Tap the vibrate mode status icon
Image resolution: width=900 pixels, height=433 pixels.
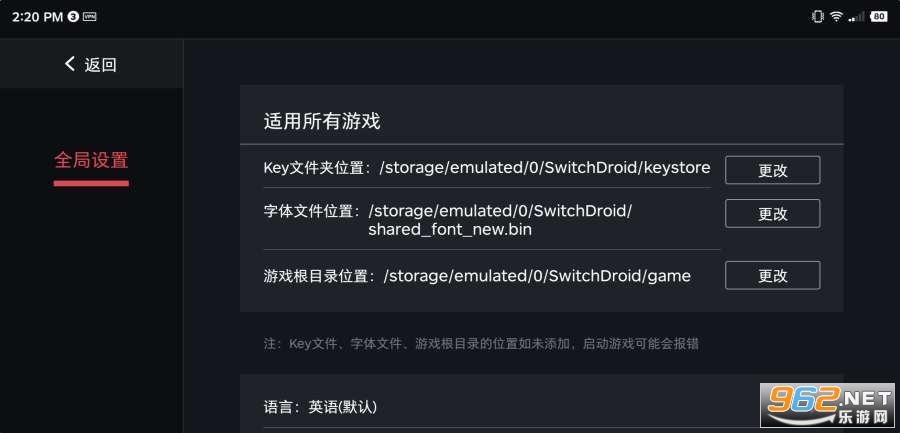(x=818, y=16)
